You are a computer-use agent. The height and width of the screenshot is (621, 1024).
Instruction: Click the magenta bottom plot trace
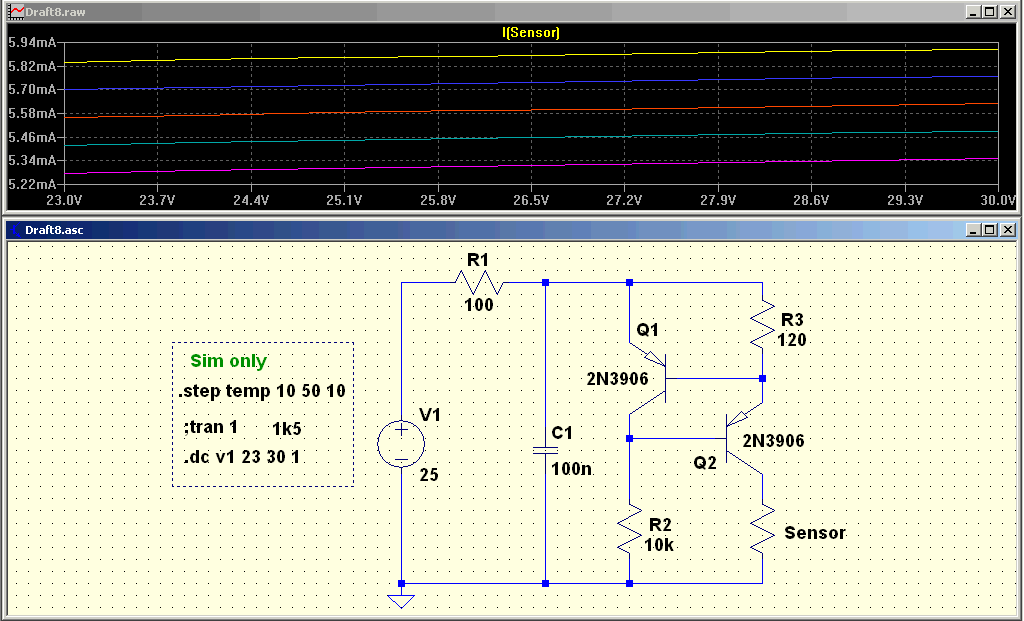531,166
